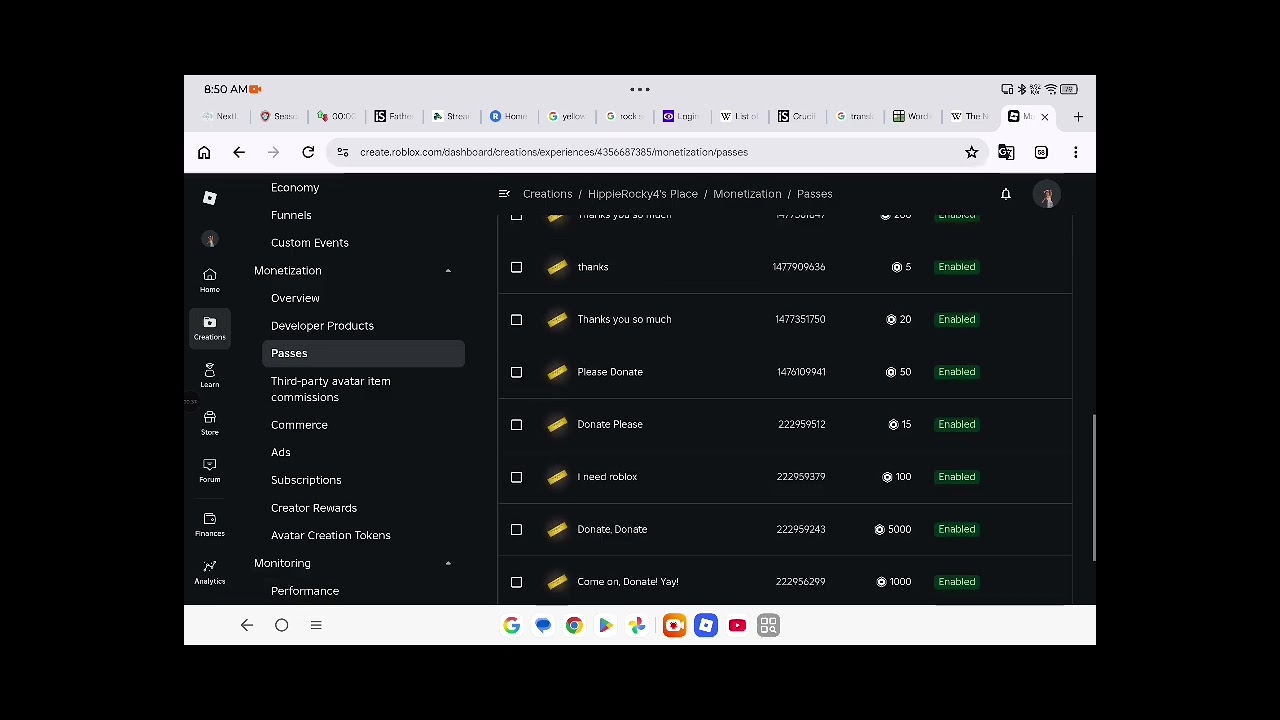View site information icon in address bar
This screenshot has height=720, width=1280.
342,152
